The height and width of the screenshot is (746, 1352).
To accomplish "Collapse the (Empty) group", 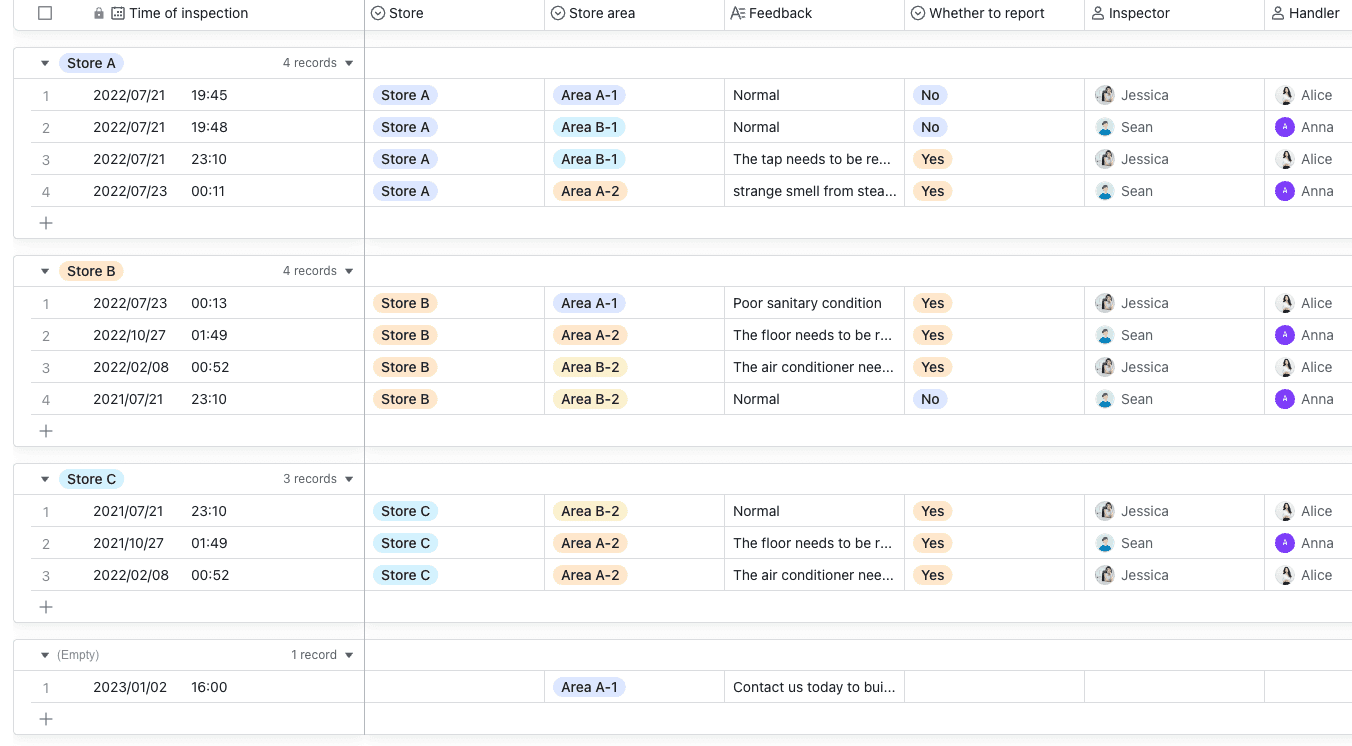I will (45, 655).
